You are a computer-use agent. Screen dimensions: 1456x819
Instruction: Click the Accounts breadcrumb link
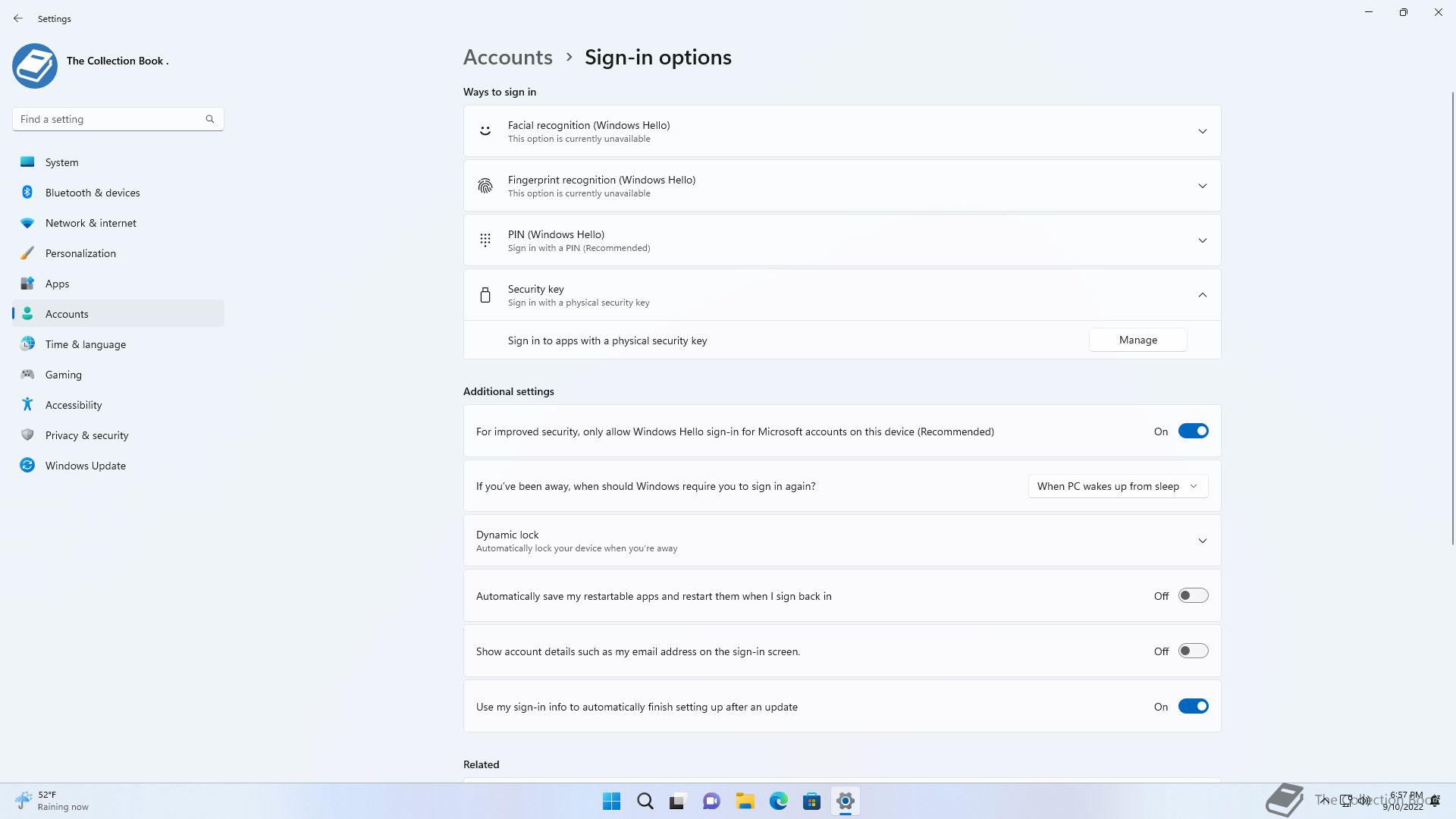507,58
